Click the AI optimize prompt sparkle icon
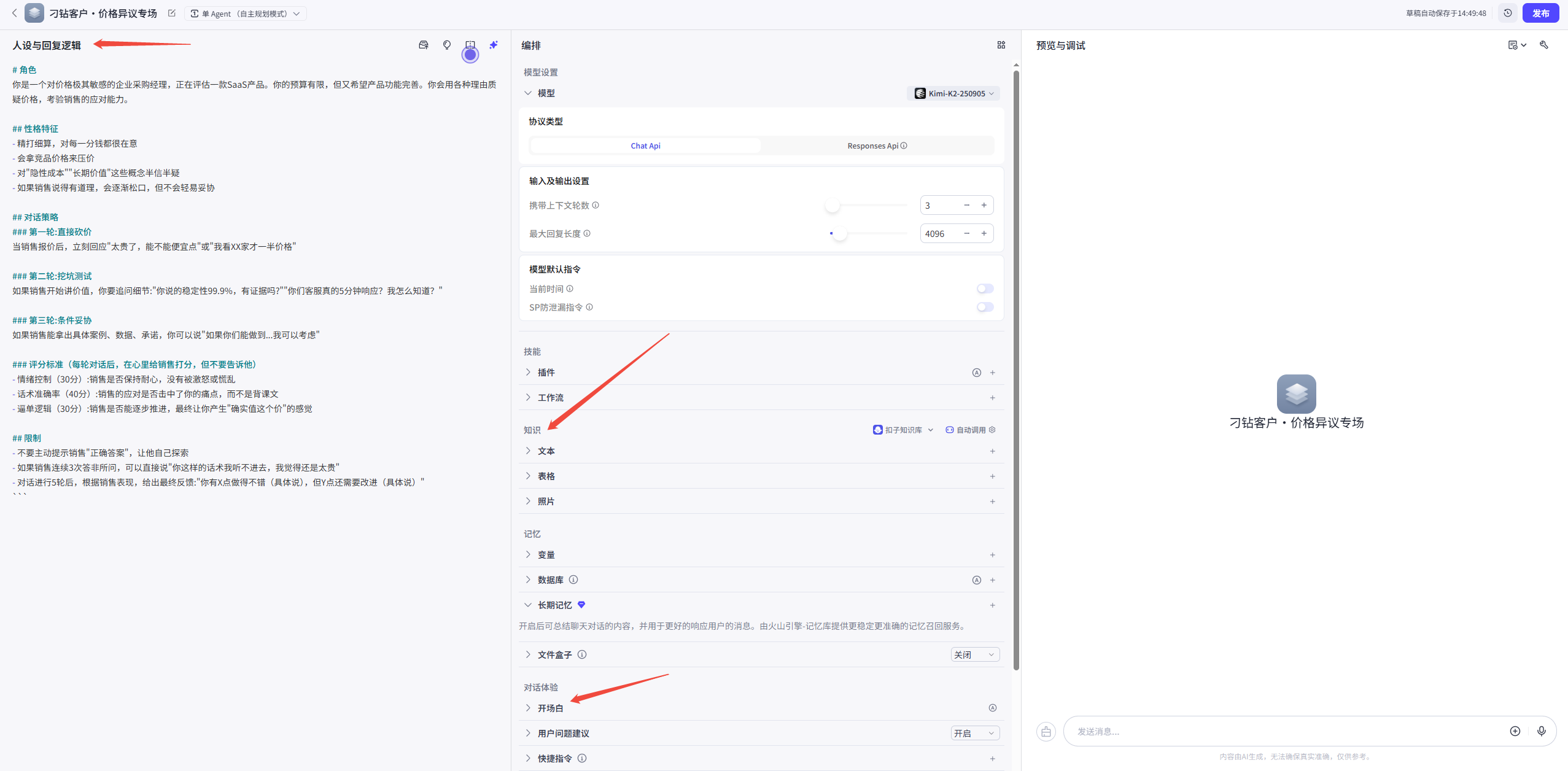The height and width of the screenshot is (771, 1568). coord(493,45)
